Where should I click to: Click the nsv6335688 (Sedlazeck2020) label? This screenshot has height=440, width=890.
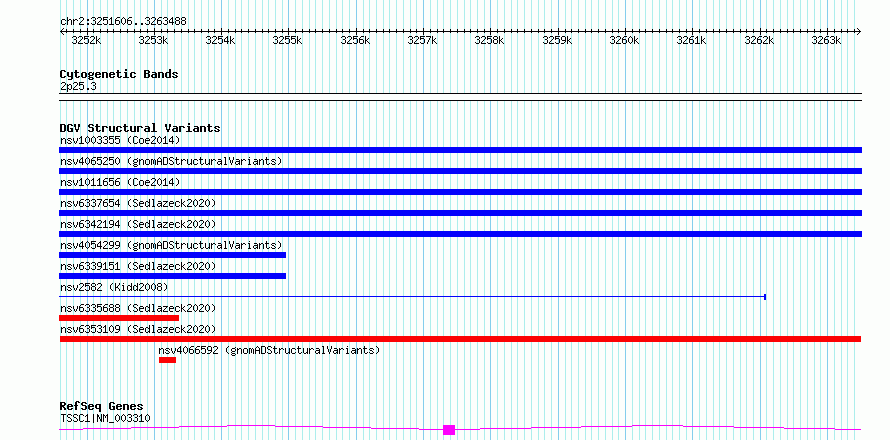tap(138, 308)
